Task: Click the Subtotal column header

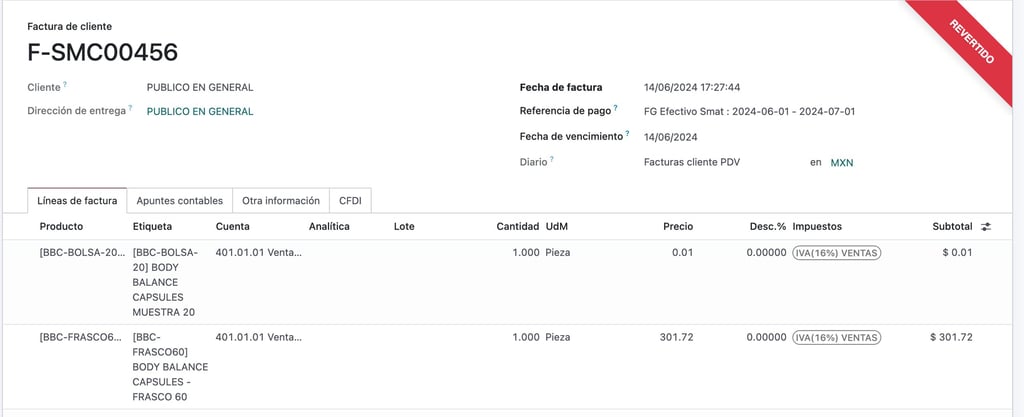Action: (x=951, y=227)
